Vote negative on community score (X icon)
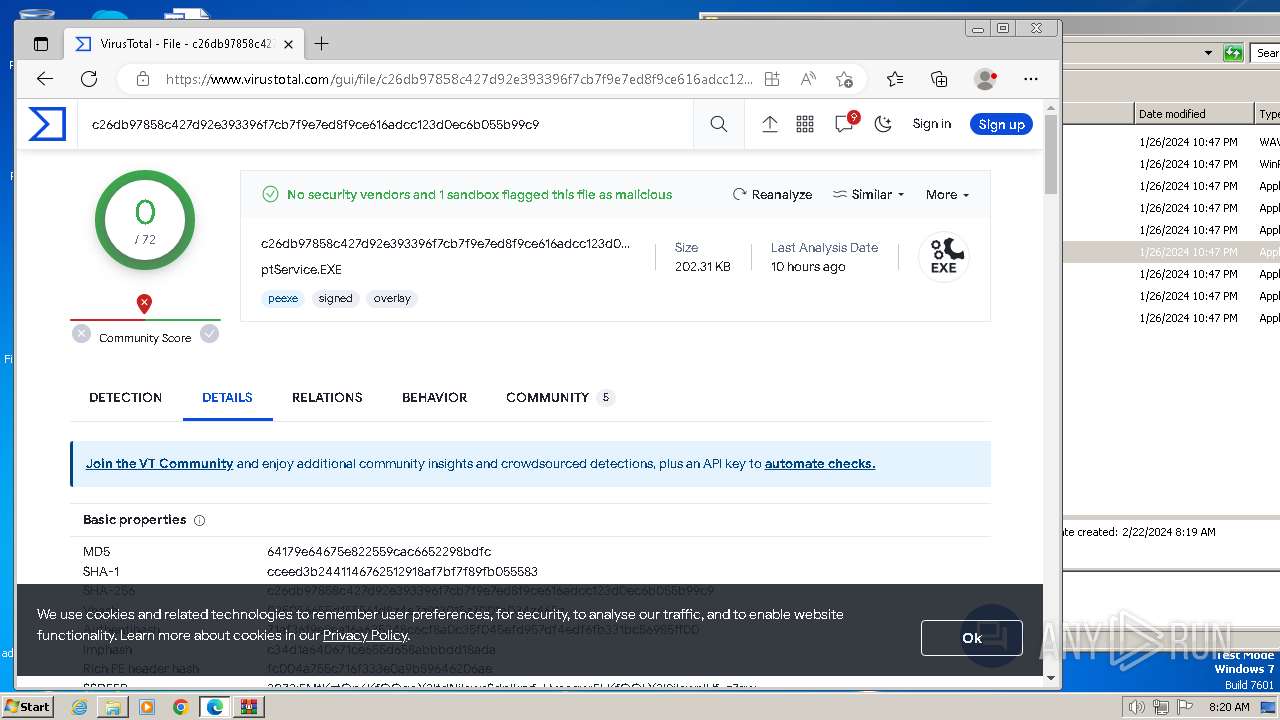This screenshot has width=1280, height=720. pos(81,334)
